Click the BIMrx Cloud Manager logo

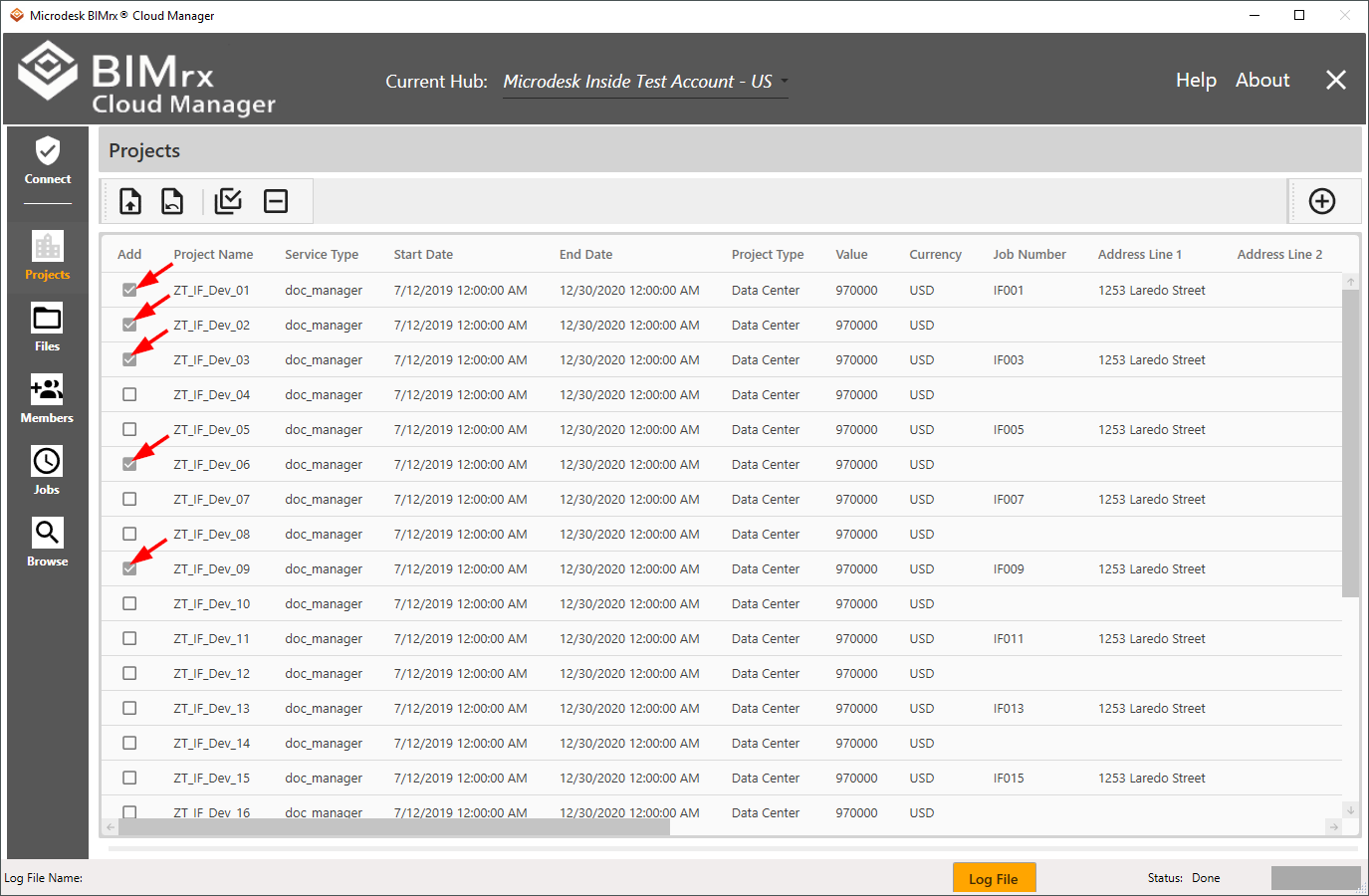(x=147, y=79)
